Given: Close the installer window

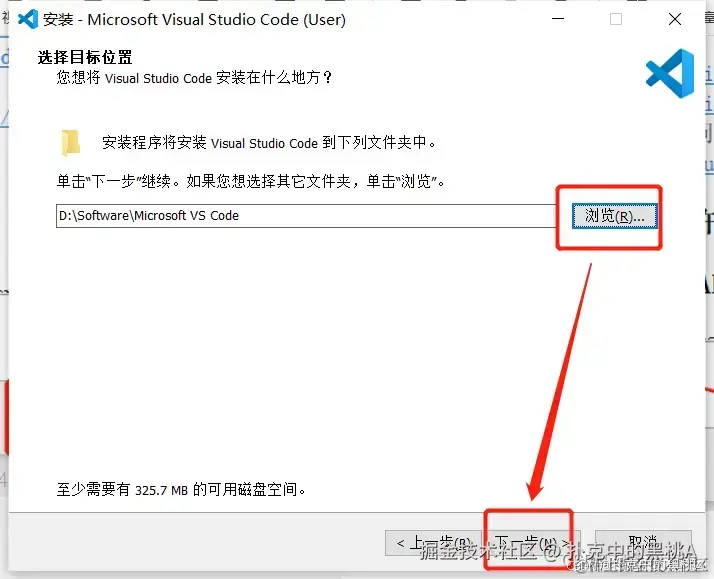Looking at the screenshot, I should [x=675, y=19].
